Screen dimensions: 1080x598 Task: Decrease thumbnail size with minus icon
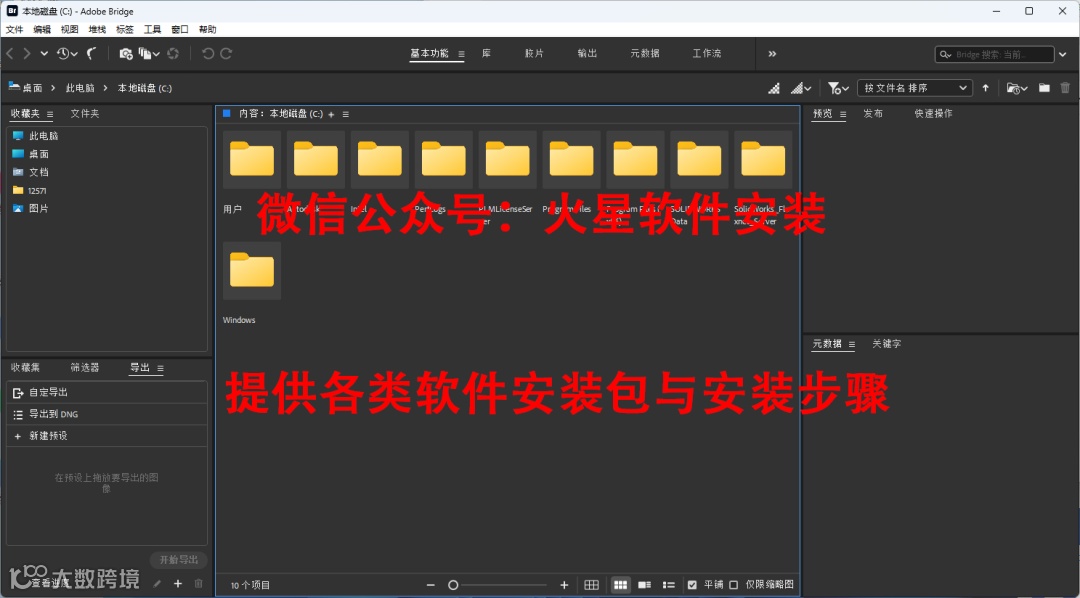coord(430,585)
